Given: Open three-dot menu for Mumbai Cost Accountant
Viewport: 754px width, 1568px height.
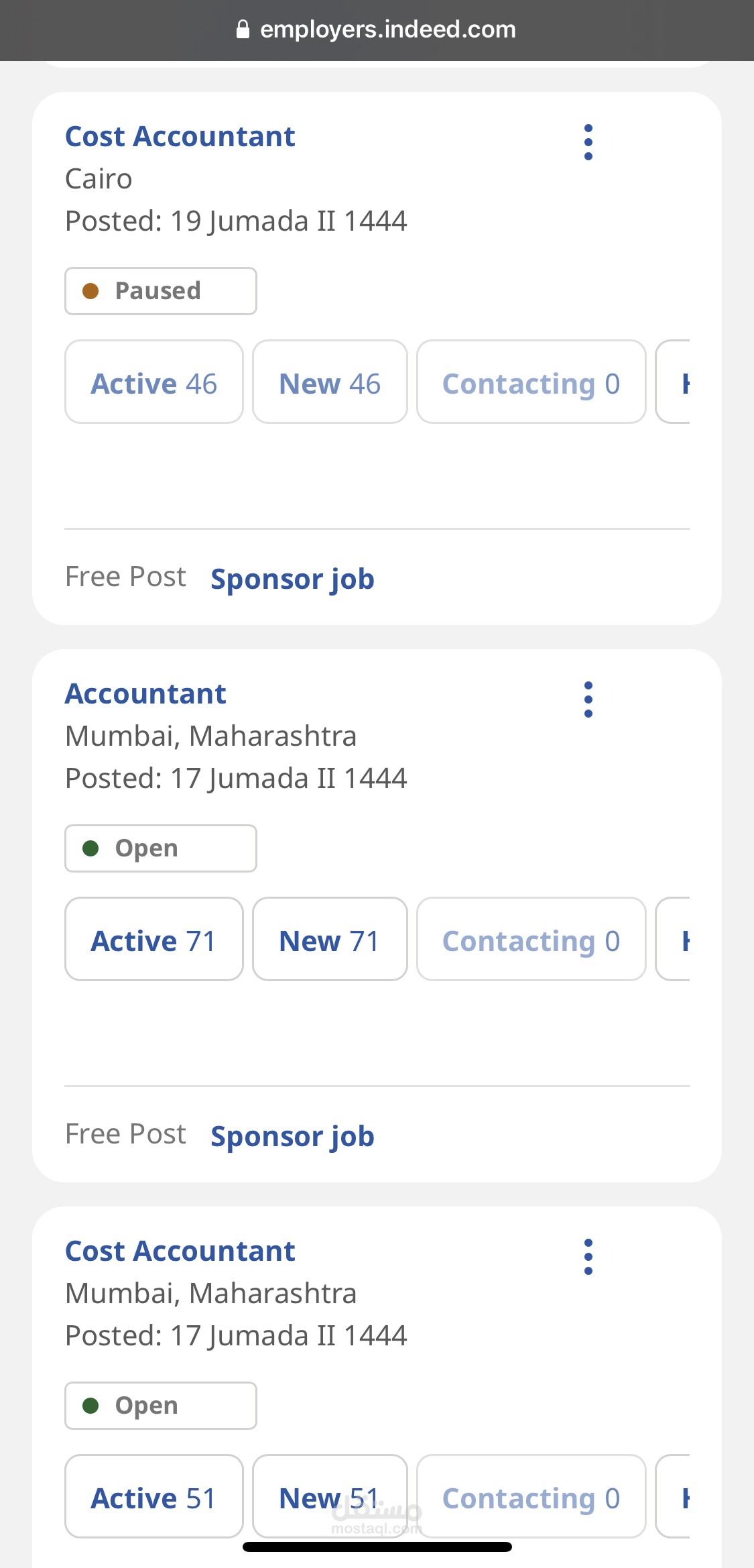Looking at the screenshot, I should pyautogui.click(x=588, y=1257).
